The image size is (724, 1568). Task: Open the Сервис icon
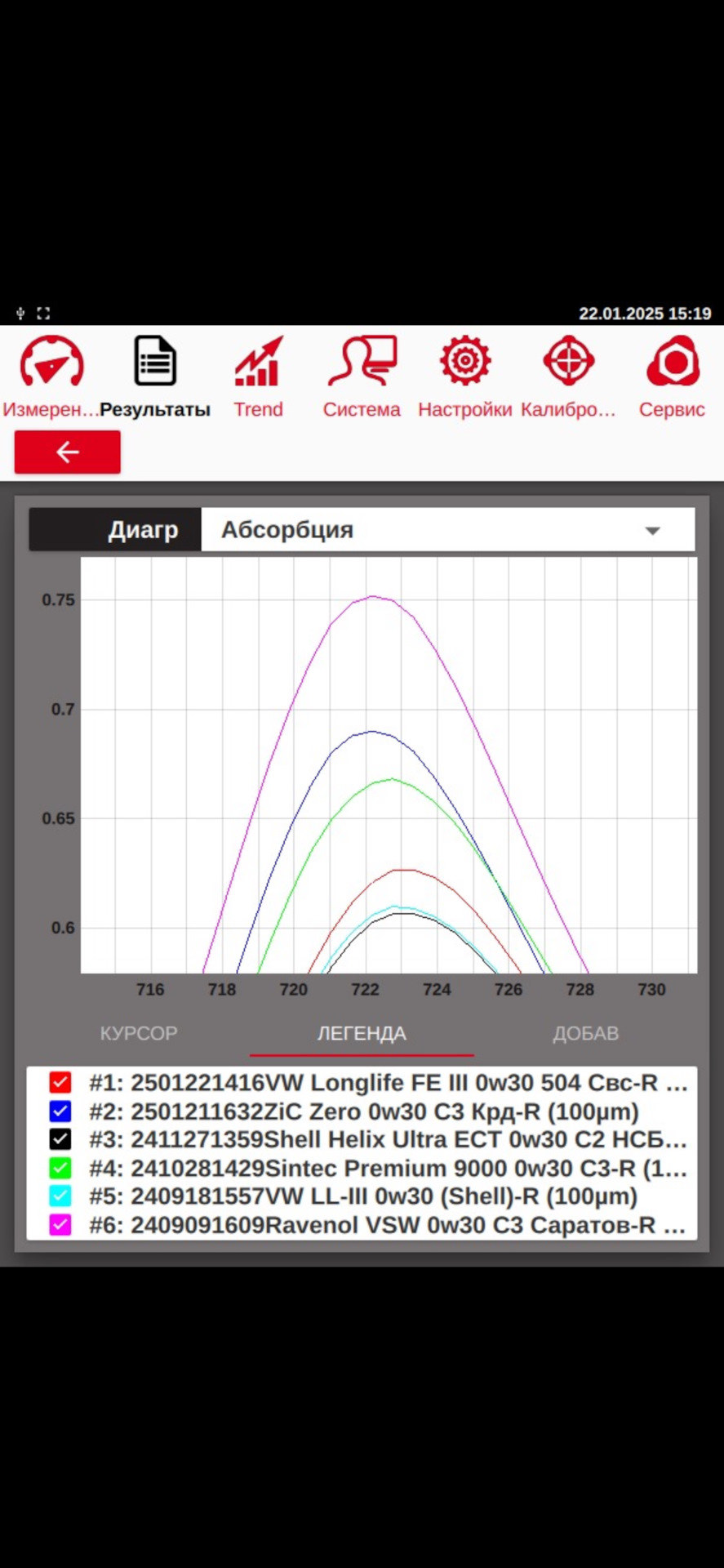(x=673, y=361)
